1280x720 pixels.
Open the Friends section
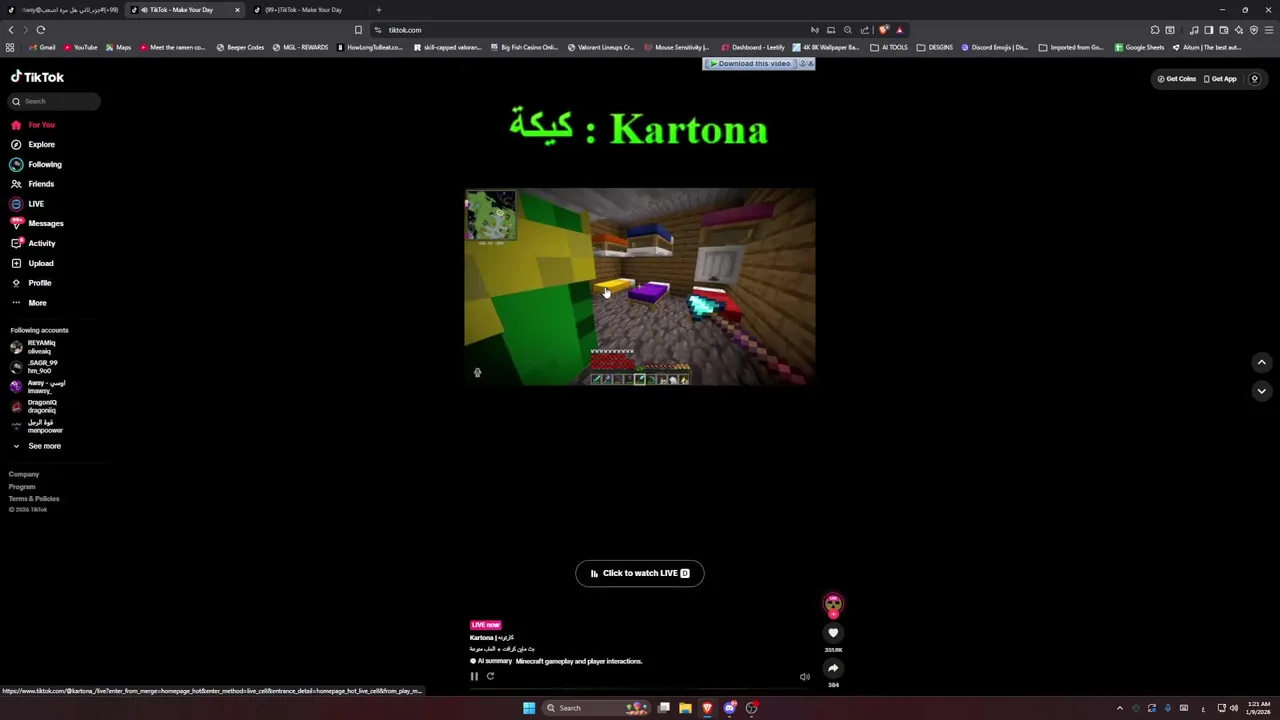click(x=32, y=184)
